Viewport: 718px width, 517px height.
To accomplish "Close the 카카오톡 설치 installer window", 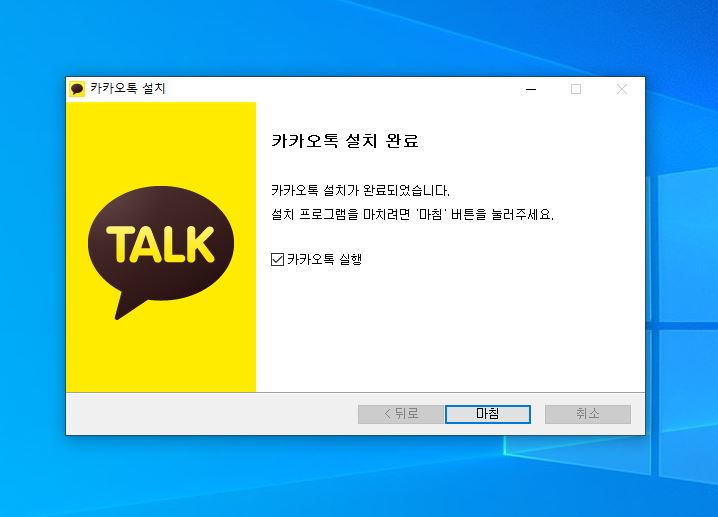I will 621,89.
